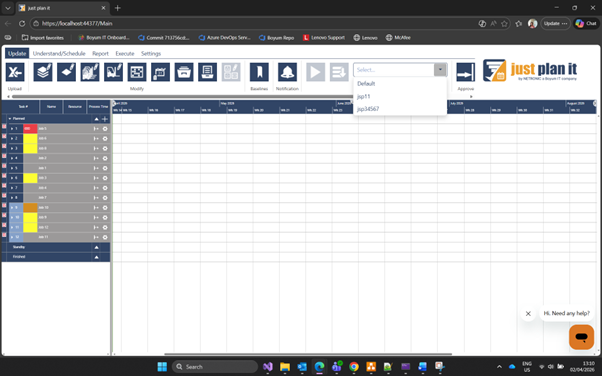Click the plus icon in the Planned header

coord(105,119)
